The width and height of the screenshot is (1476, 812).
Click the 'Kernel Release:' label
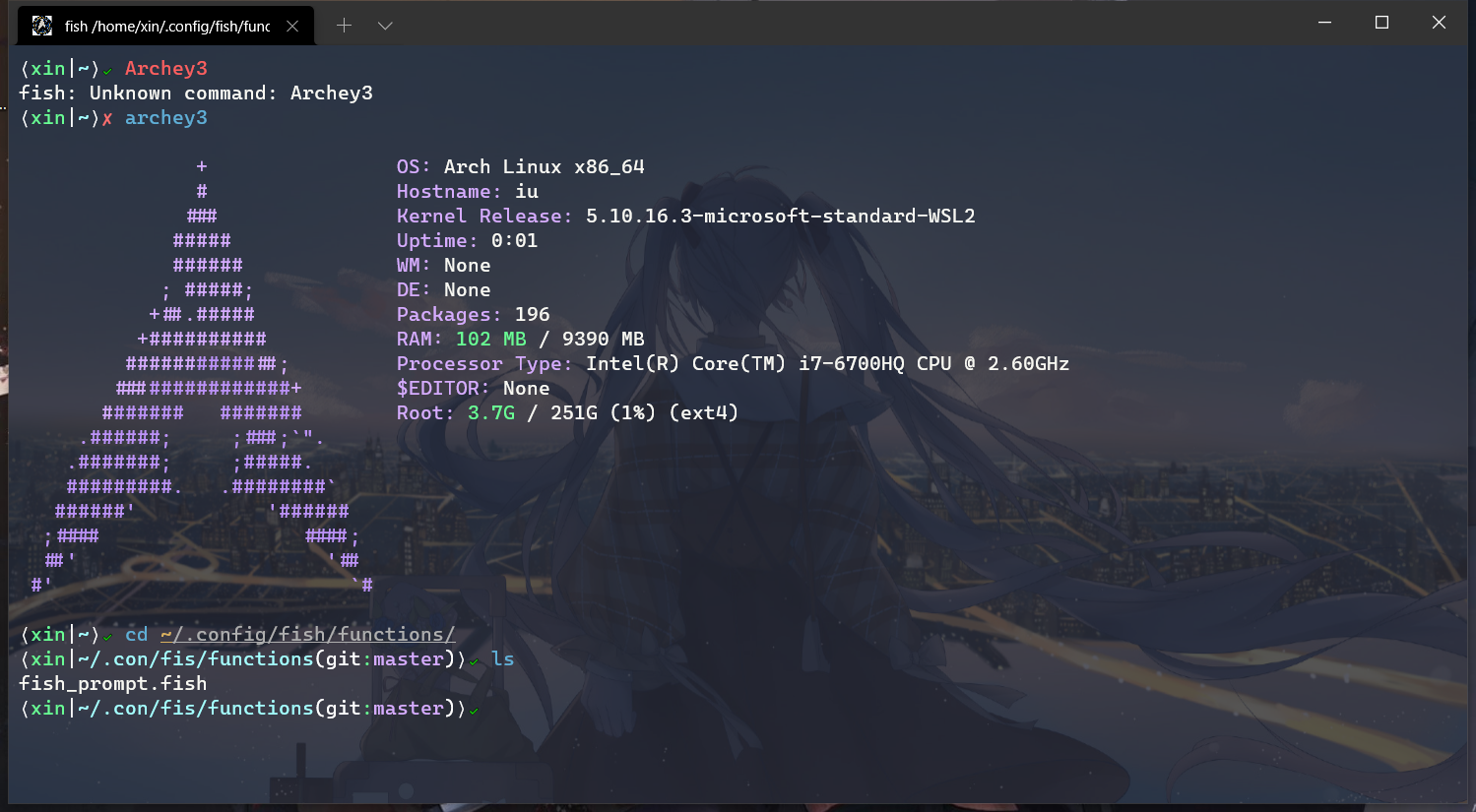[x=484, y=216]
